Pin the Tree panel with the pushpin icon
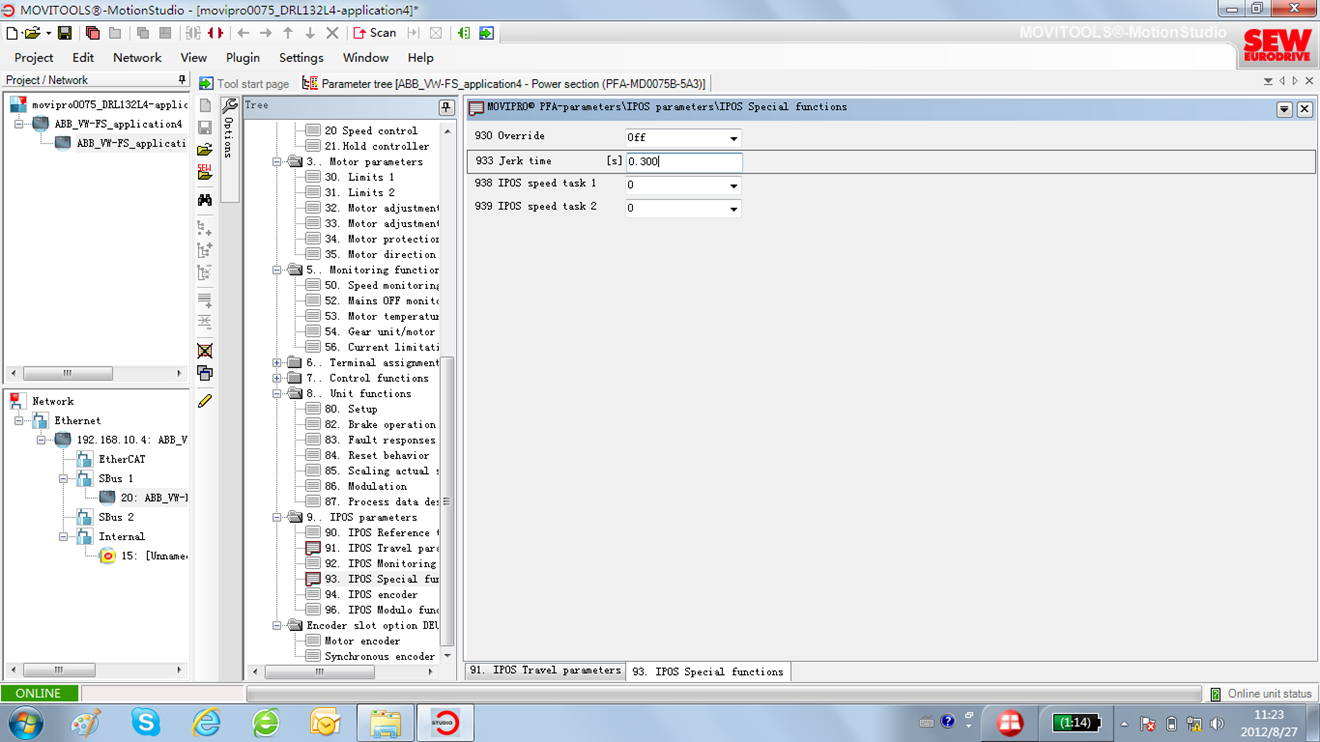 [x=446, y=107]
